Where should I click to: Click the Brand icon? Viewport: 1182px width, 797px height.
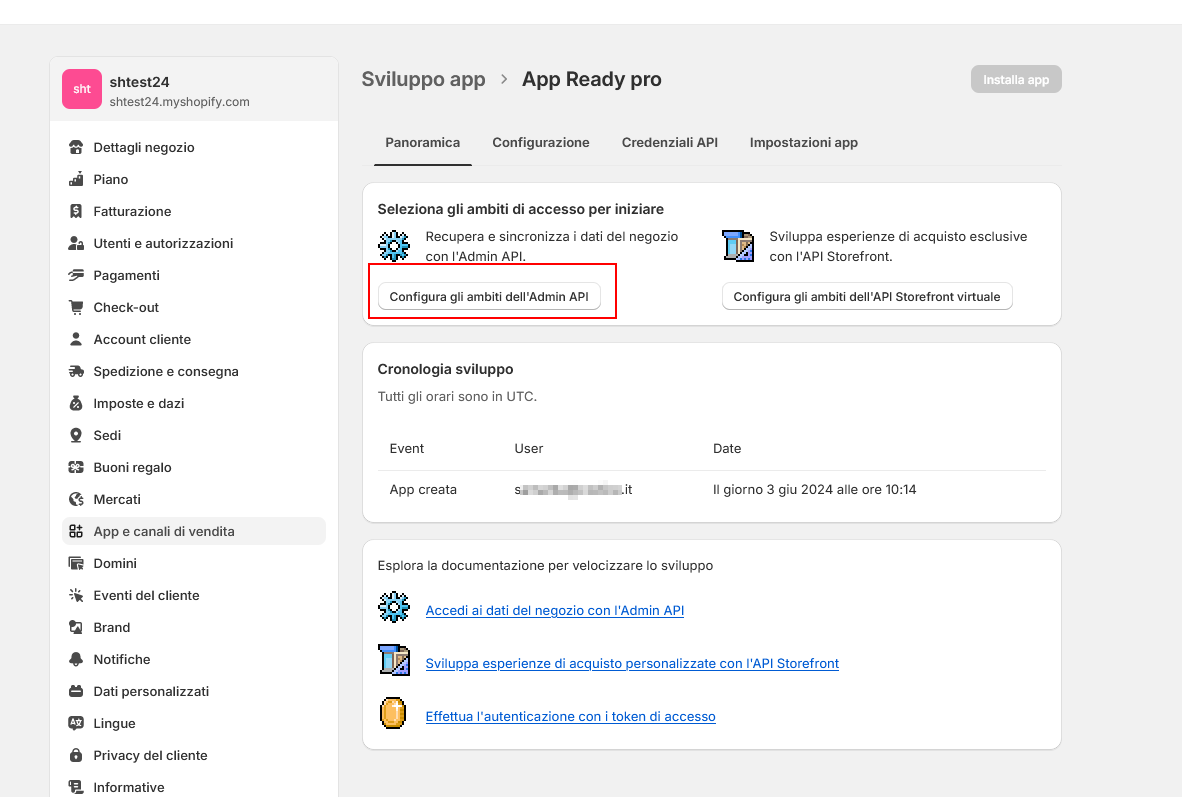(x=76, y=627)
